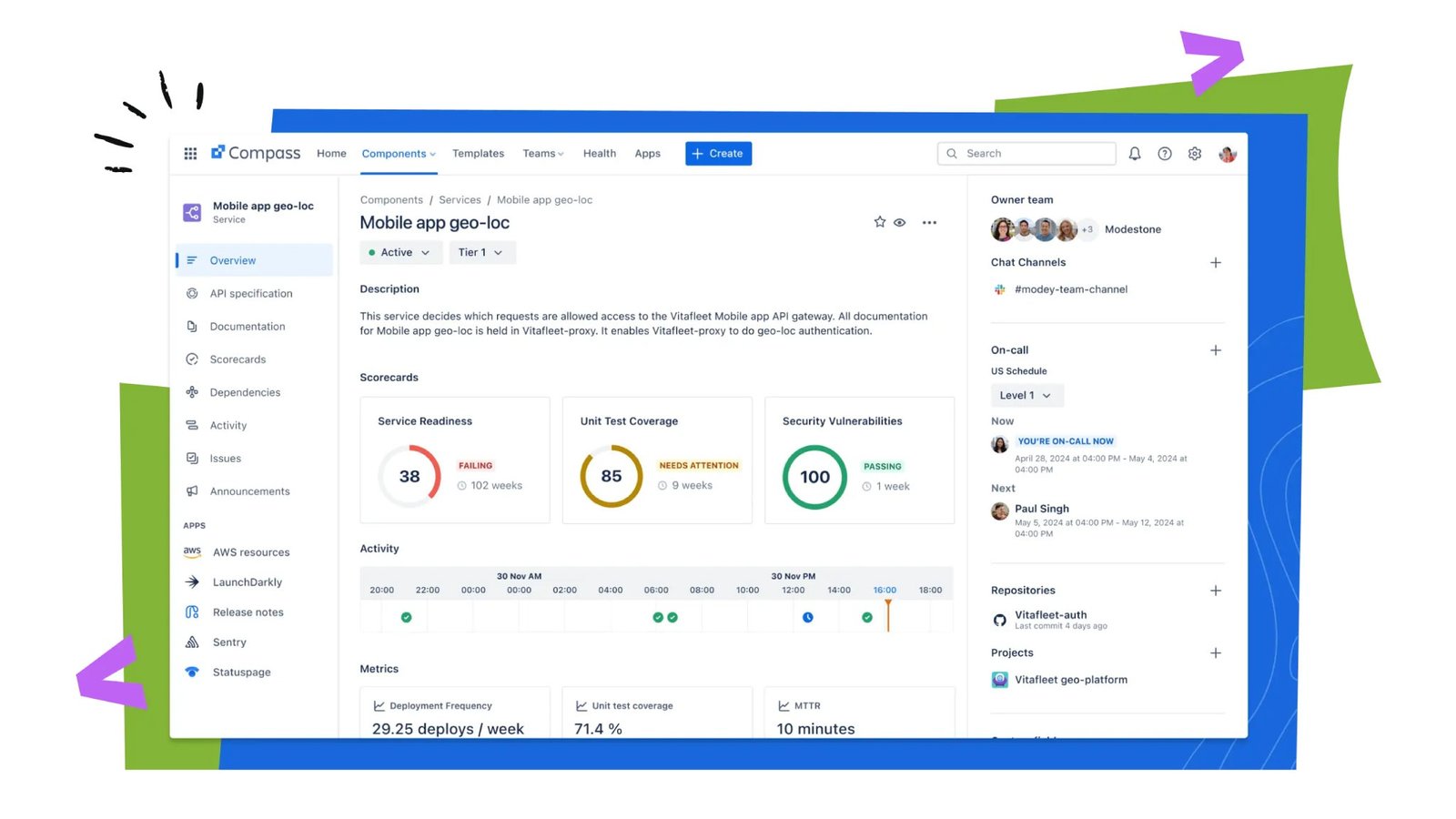Click the Service Readiness score ring
The width and height of the screenshot is (1456, 819).
click(x=409, y=476)
